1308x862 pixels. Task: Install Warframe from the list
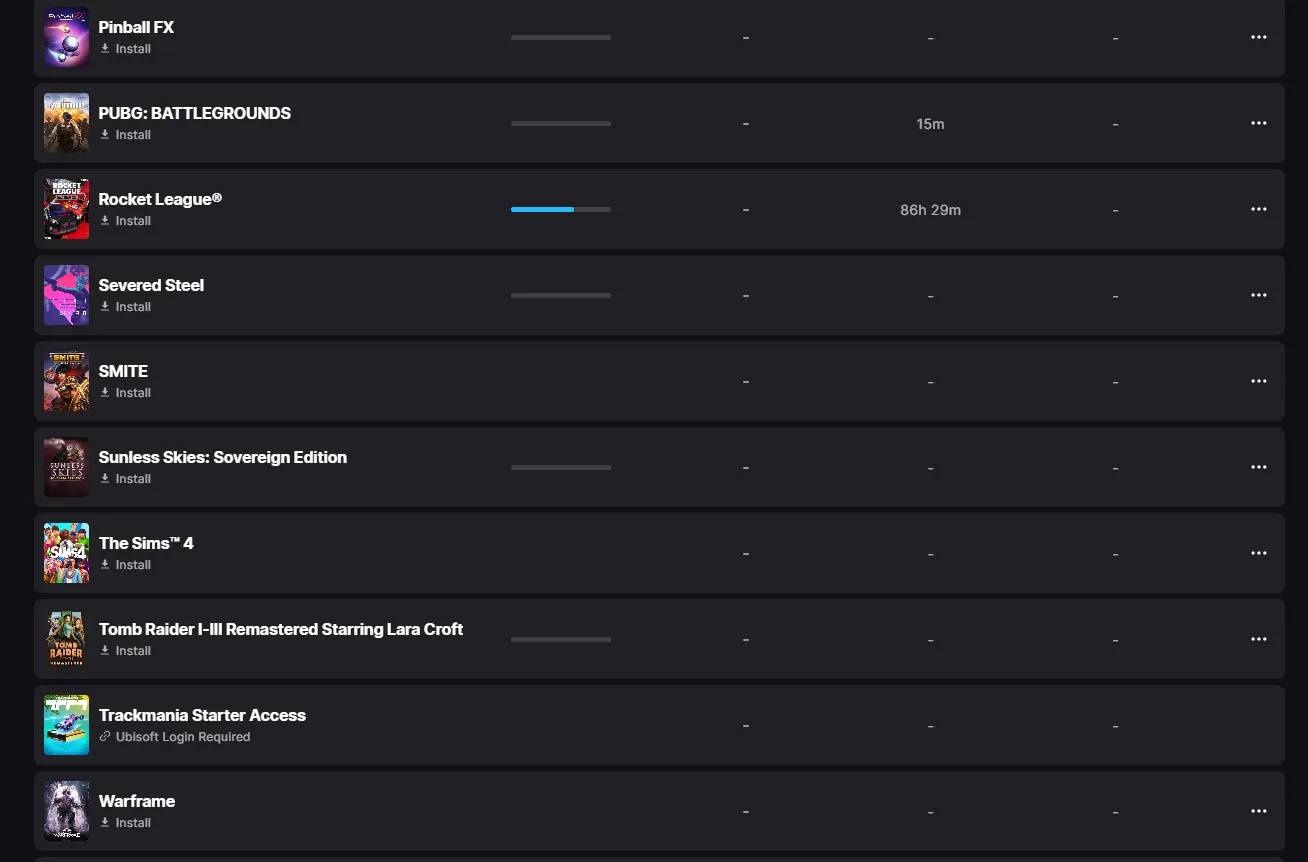point(125,823)
